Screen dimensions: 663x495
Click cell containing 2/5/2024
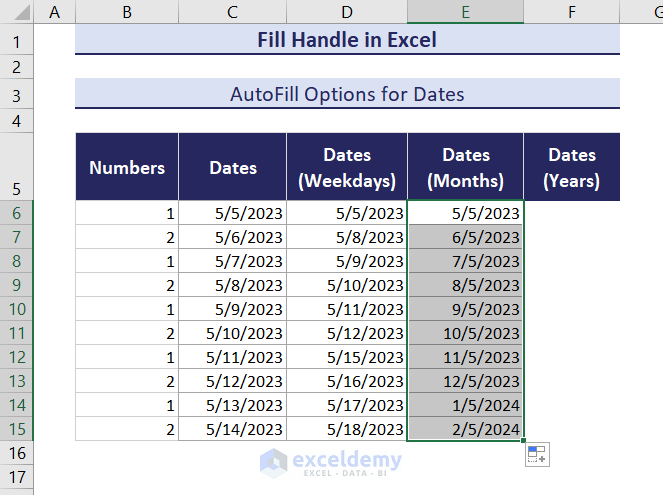pos(465,429)
